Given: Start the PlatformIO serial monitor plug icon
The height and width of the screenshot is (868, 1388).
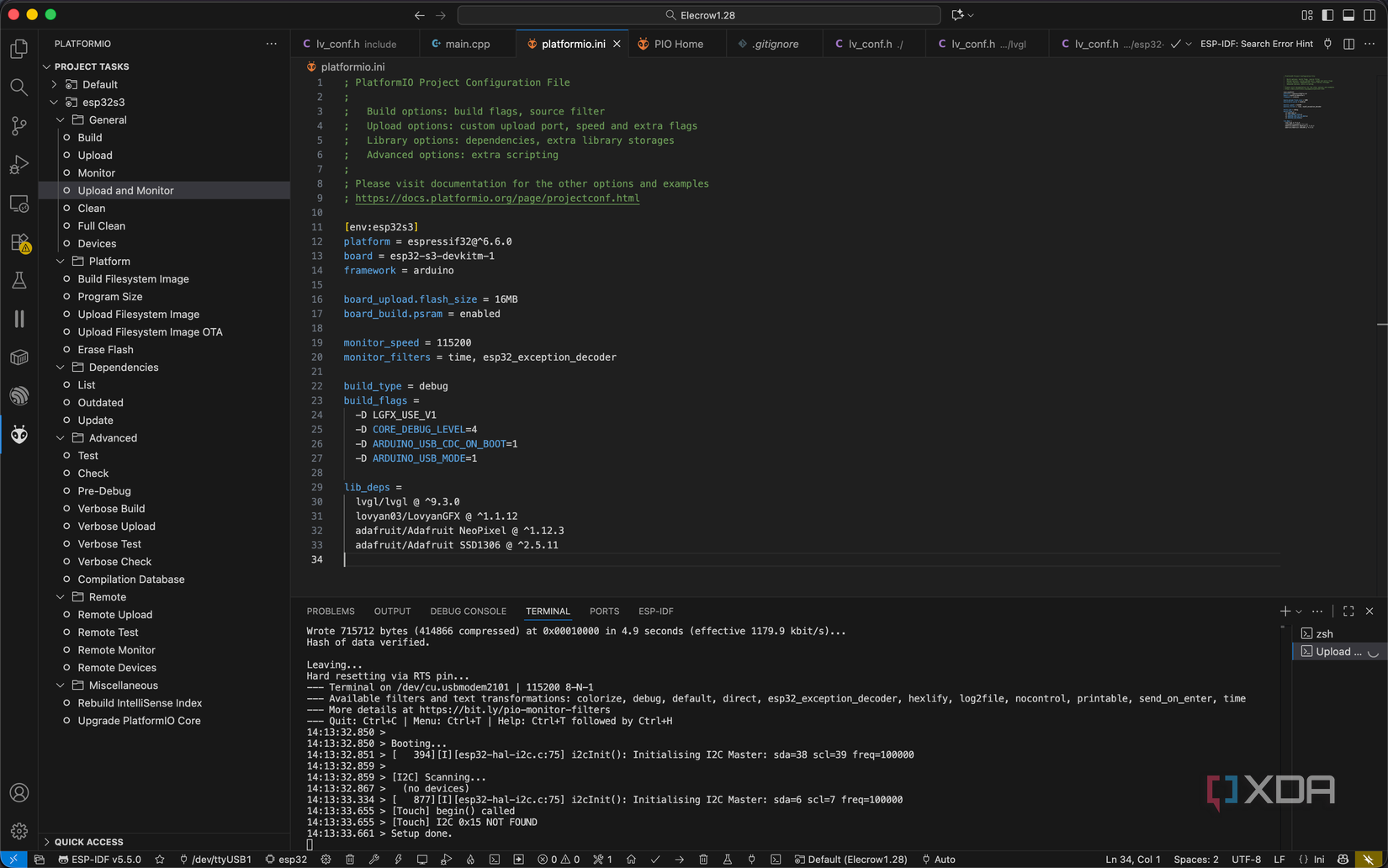Looking at the screenshot, I should click(x=751, y=860).
